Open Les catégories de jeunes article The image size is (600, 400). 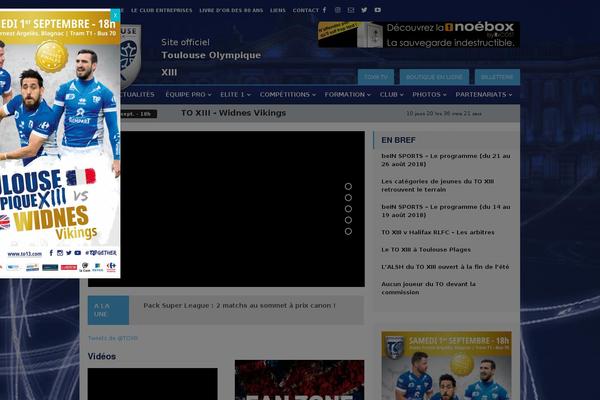click(437, 185)
